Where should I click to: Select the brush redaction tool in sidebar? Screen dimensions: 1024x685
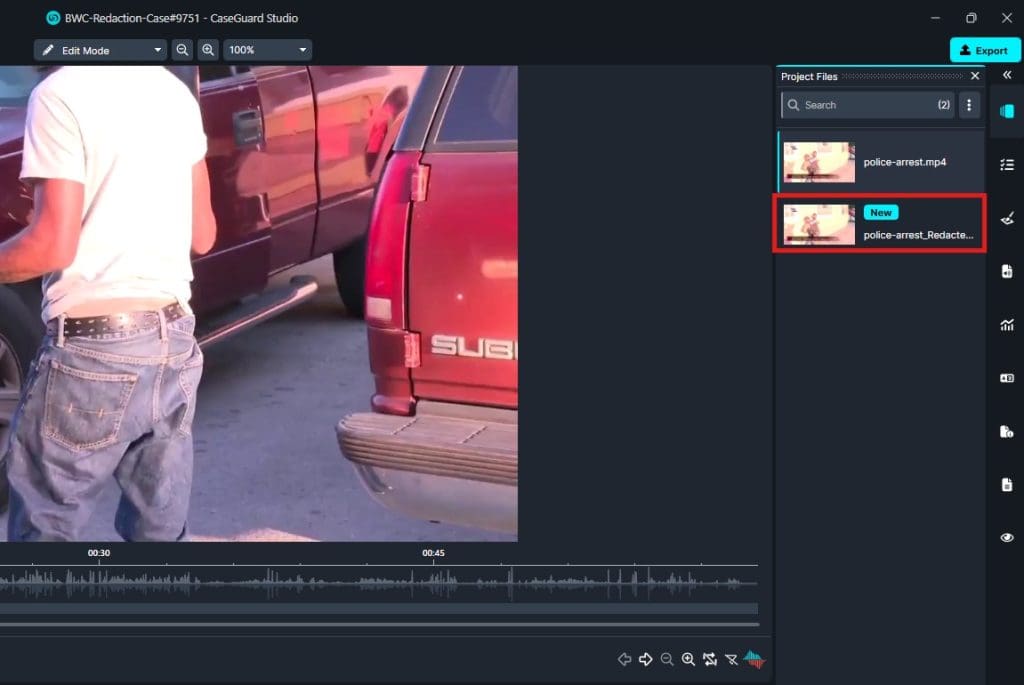[1007, 217]
